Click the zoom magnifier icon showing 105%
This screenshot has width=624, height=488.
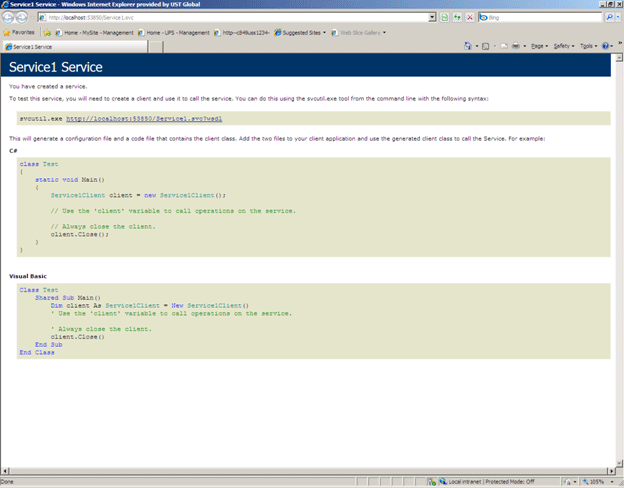(585, 482)
